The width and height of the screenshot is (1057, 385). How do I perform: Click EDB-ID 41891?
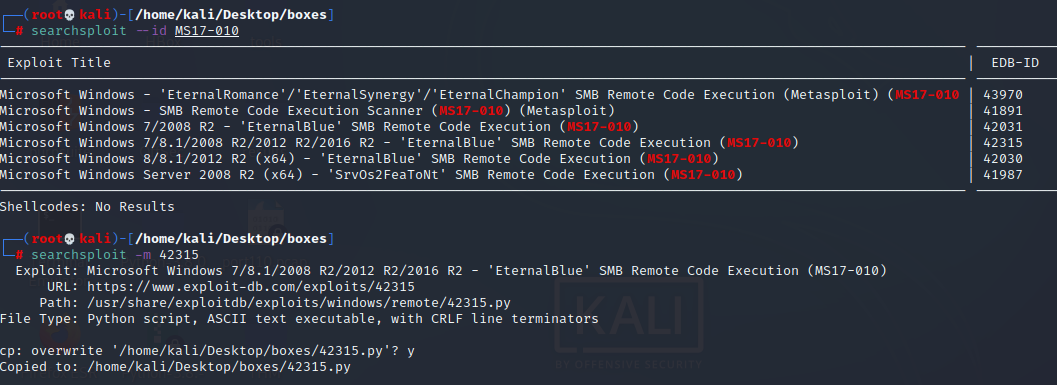[x=1003, y=111]
